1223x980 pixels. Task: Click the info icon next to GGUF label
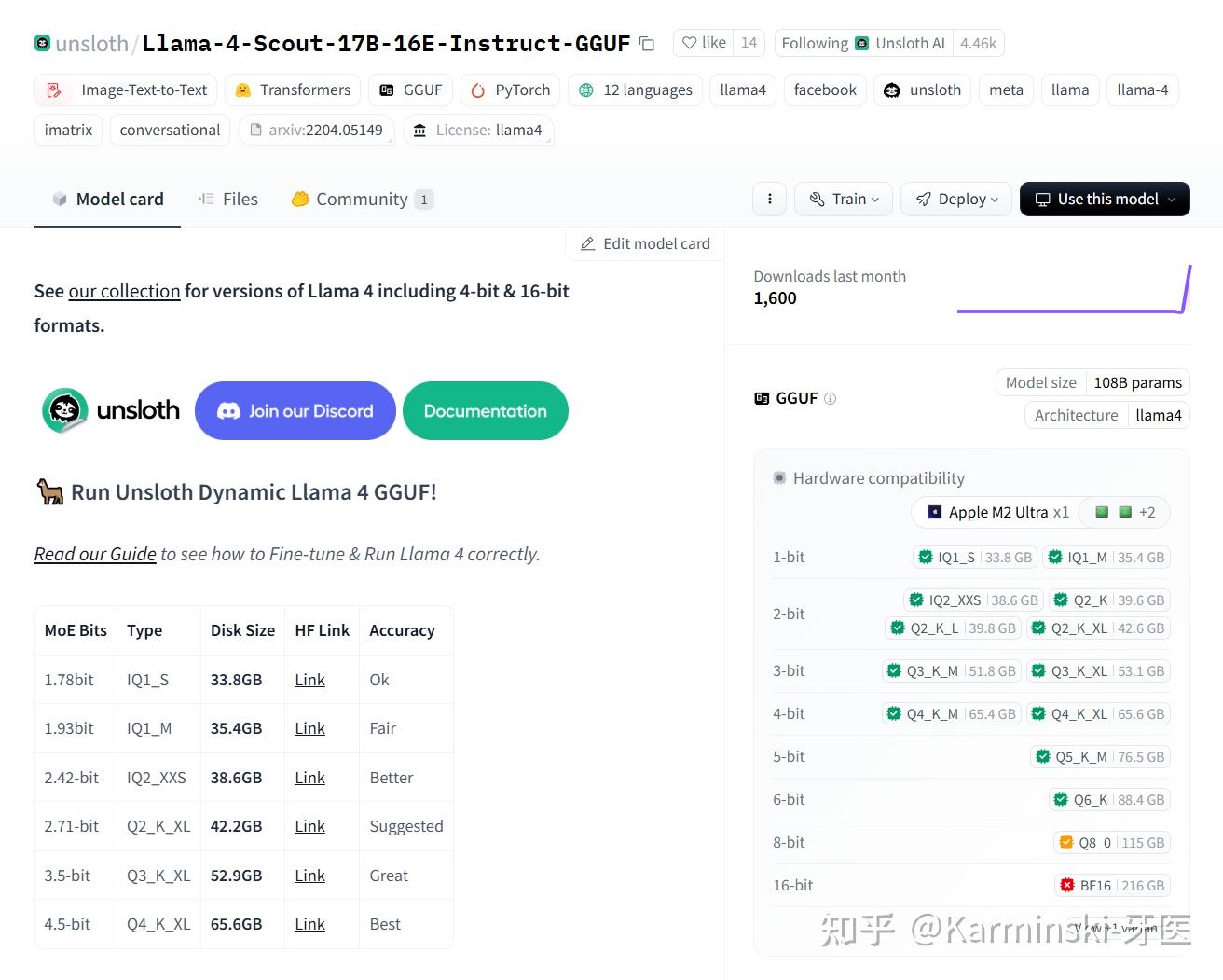831,398
